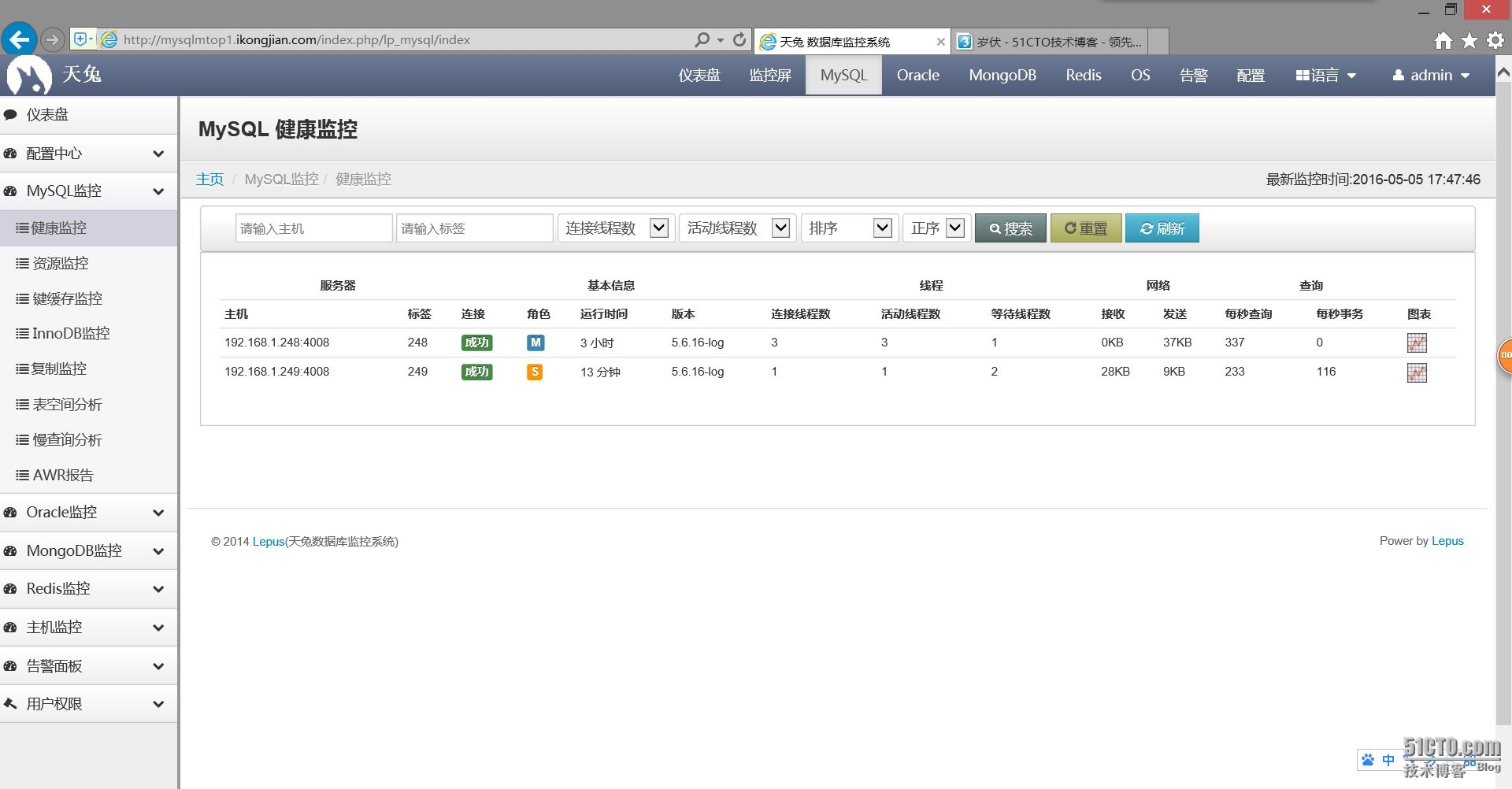The width and height of the screenshot is (1512, 789).
Task: Click the browser forward arrow button
Action: click(x=53, y=39)
